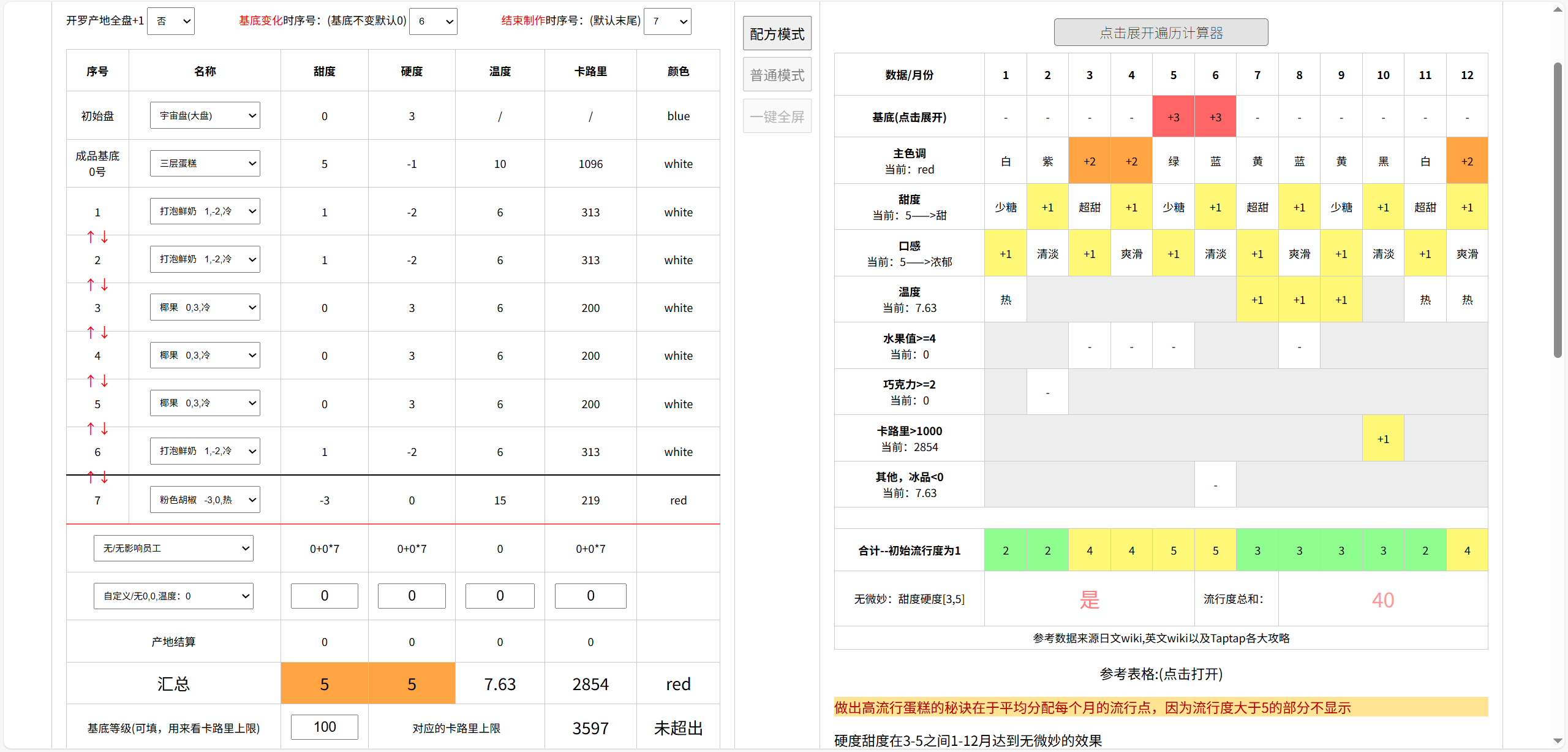1568x752 pixels.
Task: Click the 一键全屏 button
Action: click(x=777, y=116)
